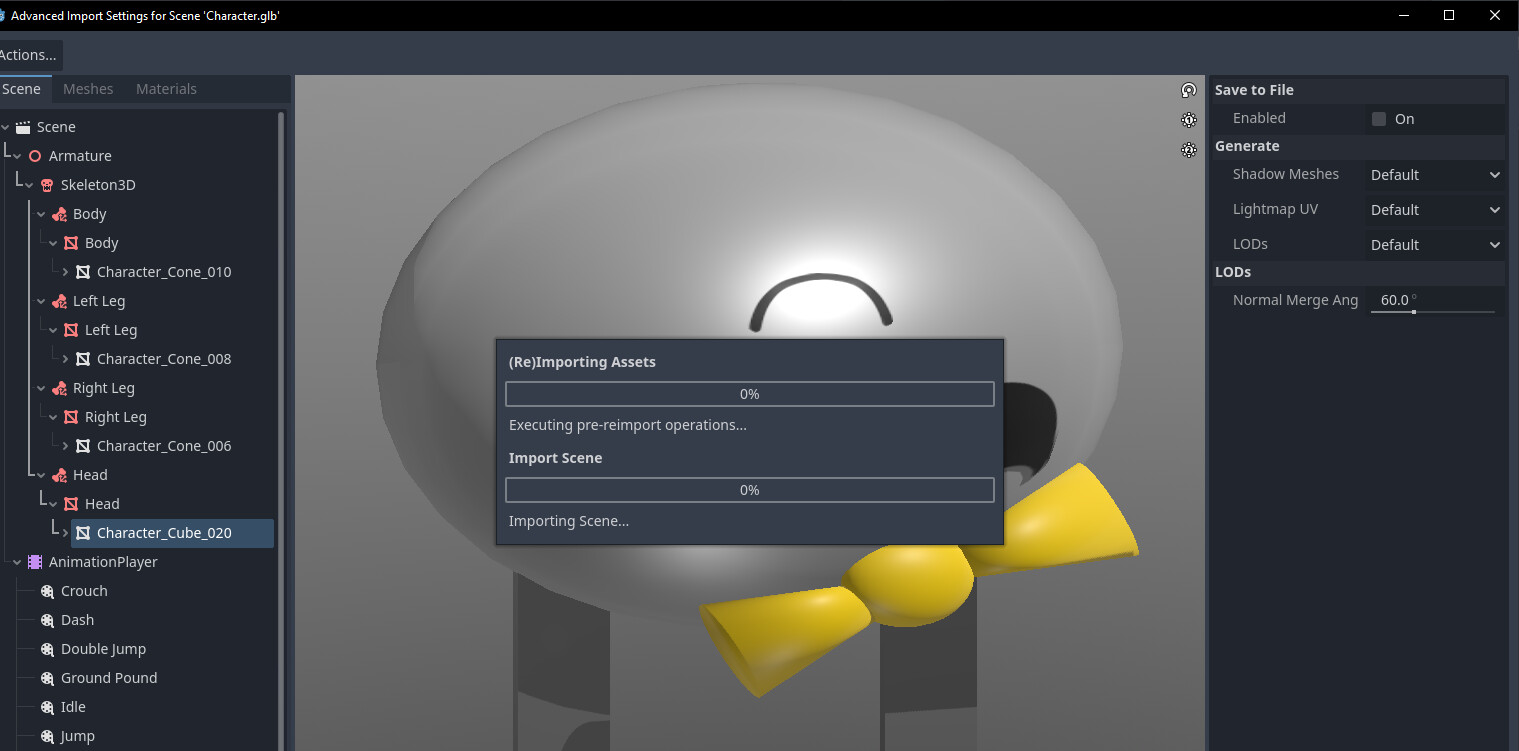
Task: Click the Right Leg mesh instance icon
Action: tap(71, 417)
